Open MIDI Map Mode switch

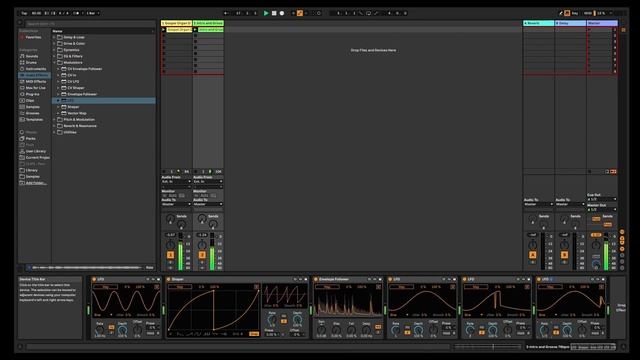[x=588, y=13]
